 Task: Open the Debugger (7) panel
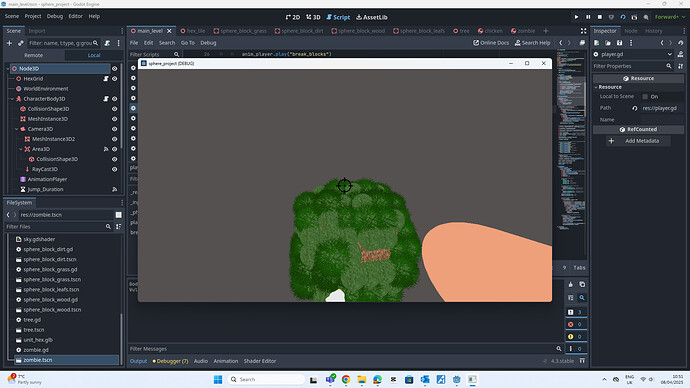(x=170, y=361)
